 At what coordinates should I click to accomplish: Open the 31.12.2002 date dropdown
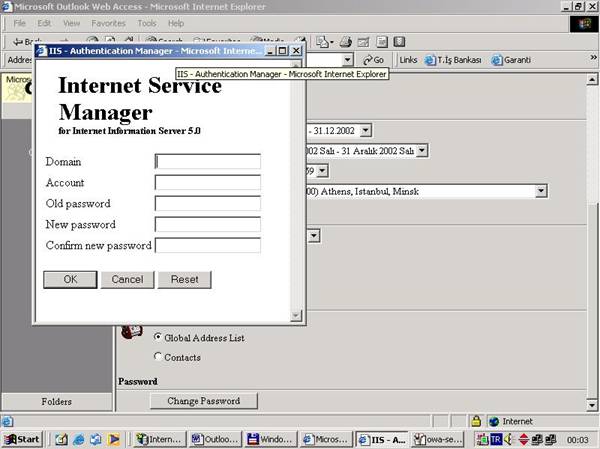(x=365, y=131)
